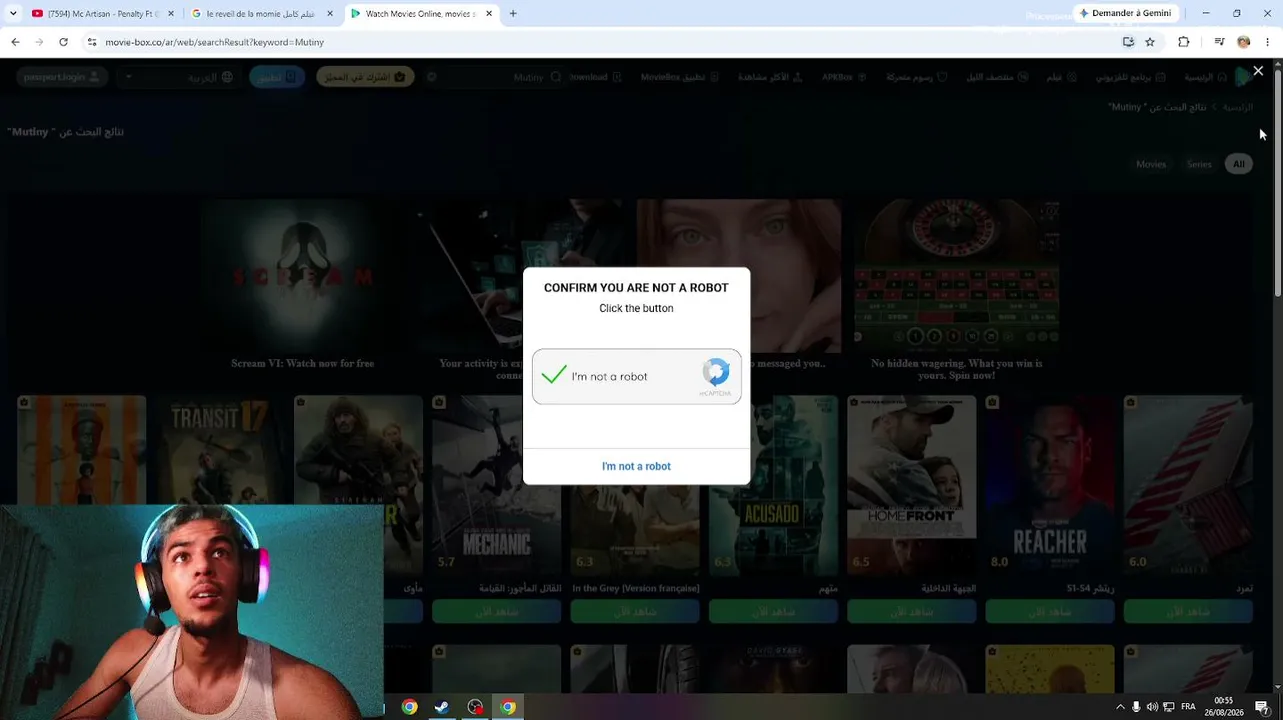Click the search magnifier icon
The image size is (1283, 720).
(x=556, y=77)
